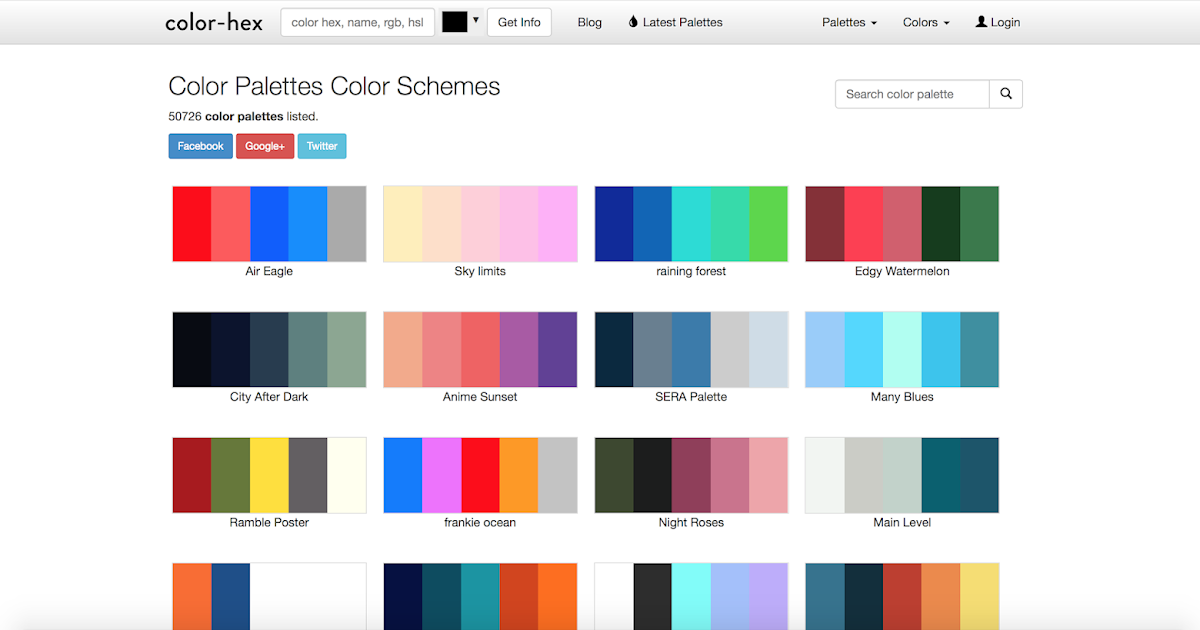Open the Blog page
Screen dimensions: 1200x630
pos(589,22)
